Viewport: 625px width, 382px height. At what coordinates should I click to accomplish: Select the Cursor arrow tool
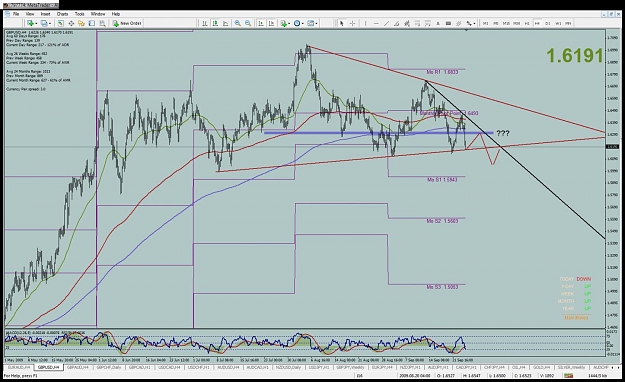click(x=342, y=24)
